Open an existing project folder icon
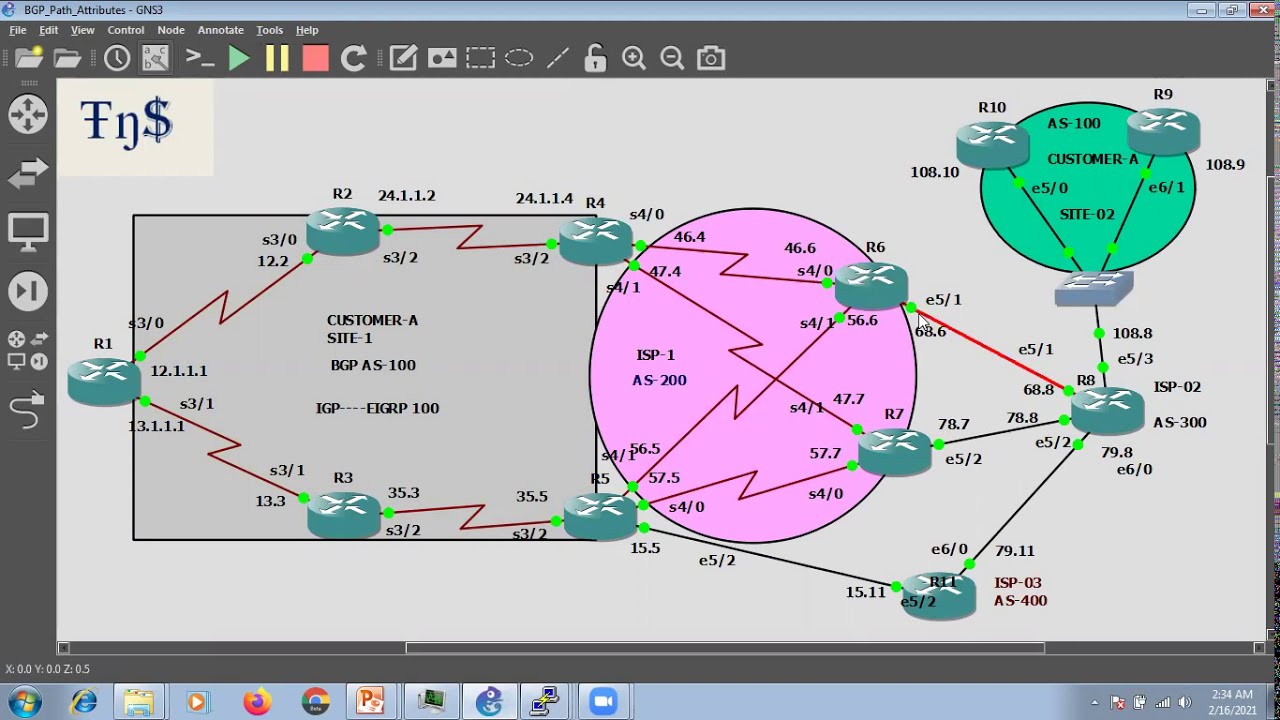The image size is (1280, 720). click(x=67, y=58)
